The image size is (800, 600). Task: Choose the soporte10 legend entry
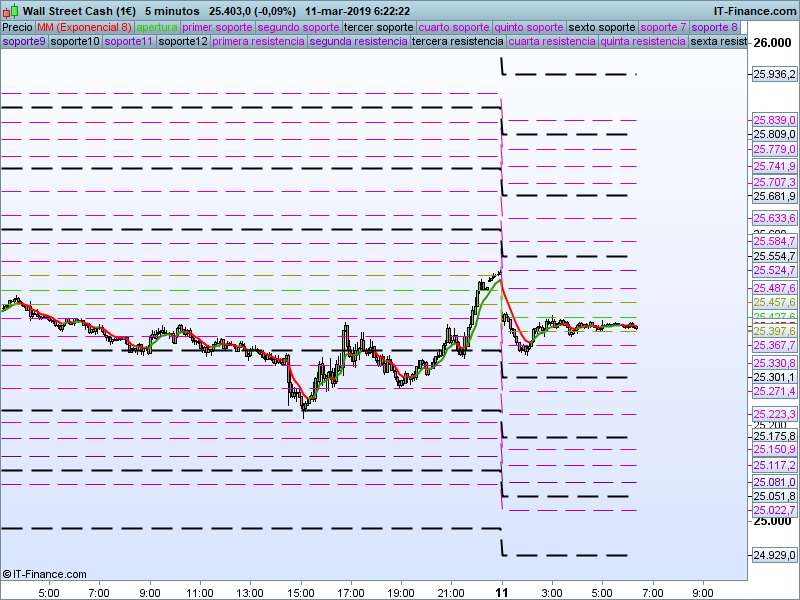(x=75, y=41)
